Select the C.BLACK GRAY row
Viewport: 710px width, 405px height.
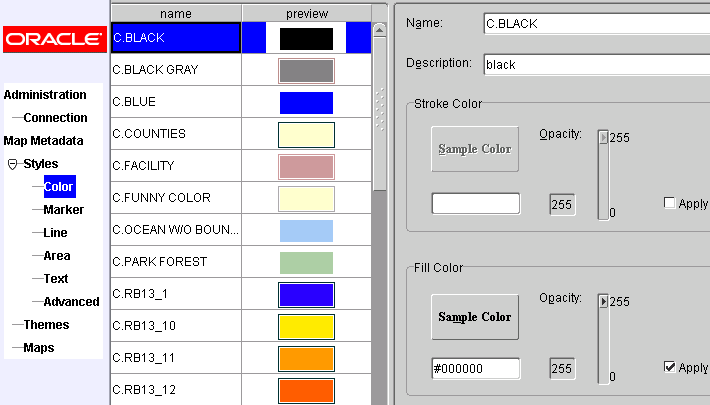tap(241, 70)
